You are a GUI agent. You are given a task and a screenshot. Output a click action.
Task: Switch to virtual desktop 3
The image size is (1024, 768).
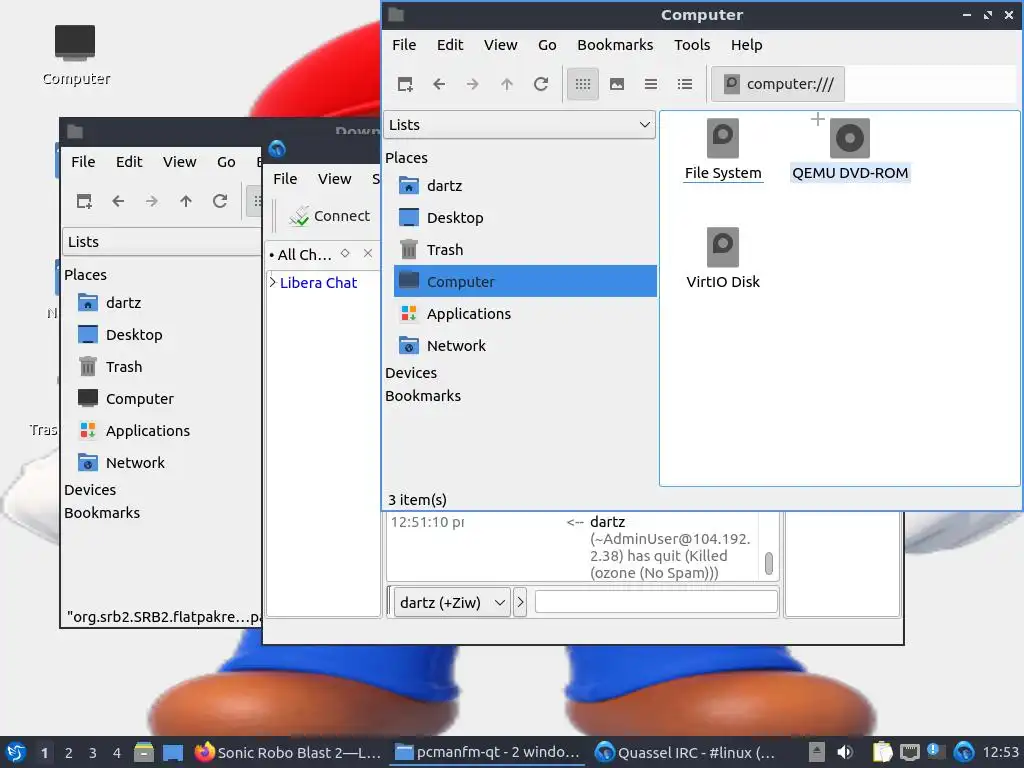pyautogui.click(x=93, y=753)
